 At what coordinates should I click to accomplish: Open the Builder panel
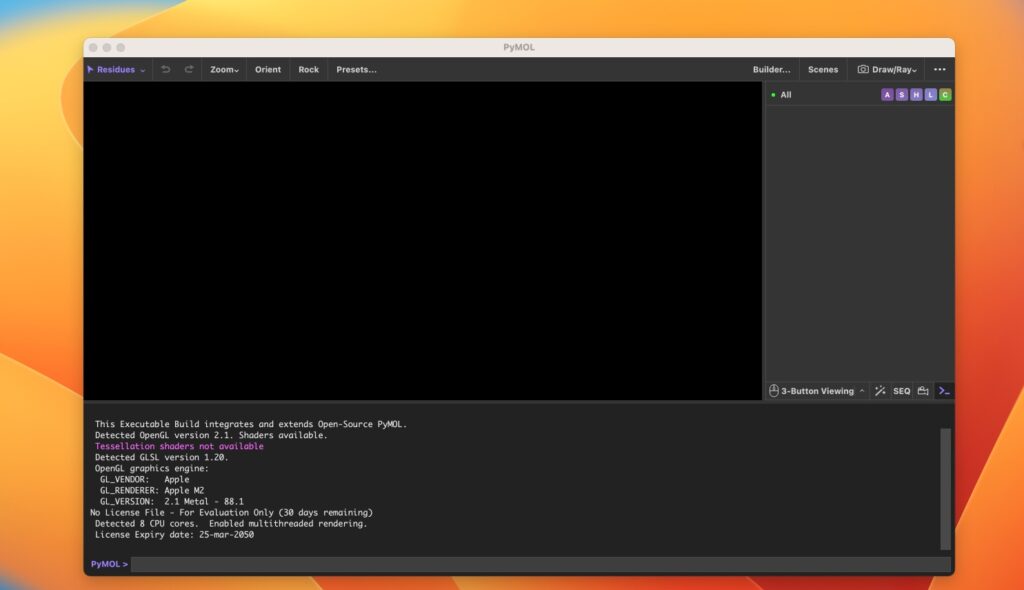point(771,69)
